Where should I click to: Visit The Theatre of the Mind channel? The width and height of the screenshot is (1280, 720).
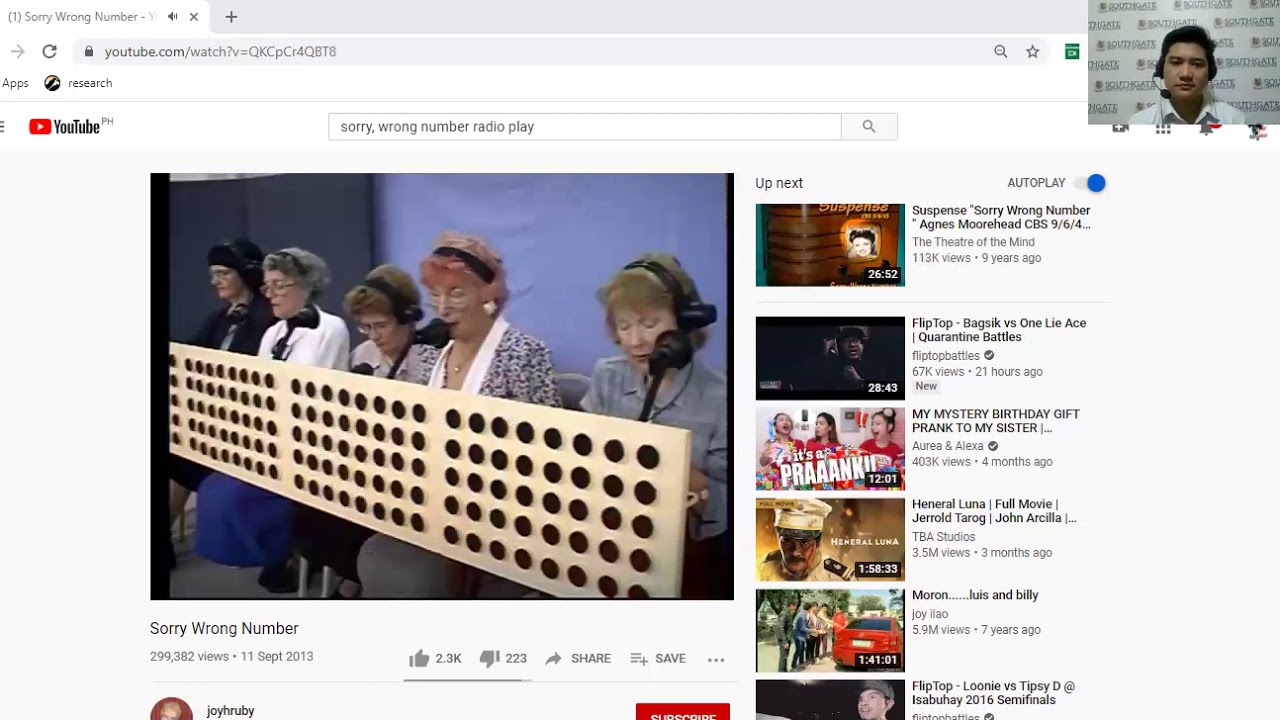click(973, 242)
